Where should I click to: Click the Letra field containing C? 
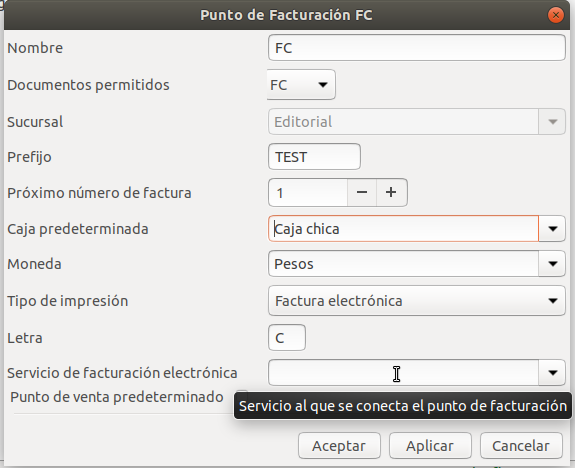[287, 337]
